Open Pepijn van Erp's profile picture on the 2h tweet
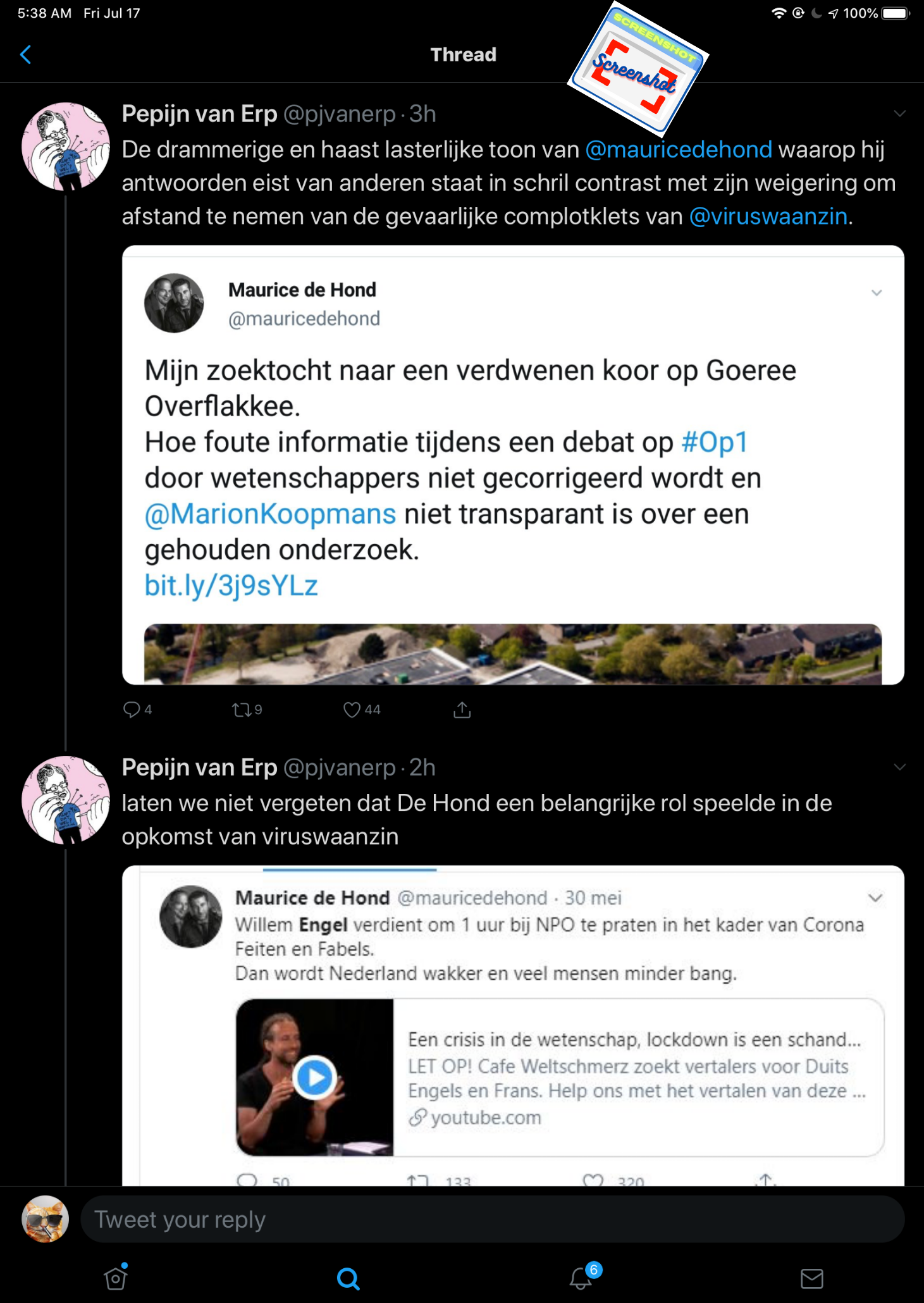 66,800
